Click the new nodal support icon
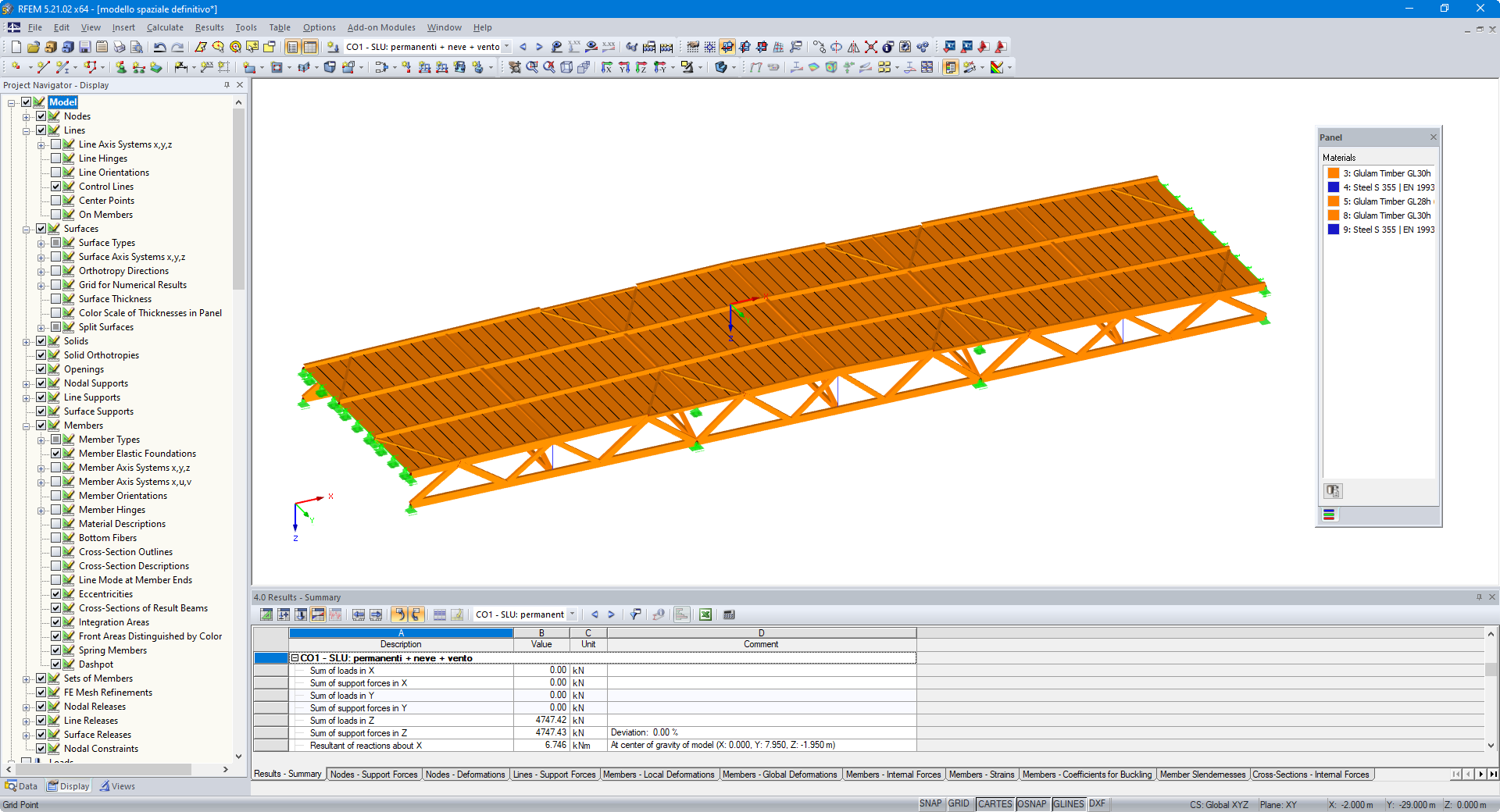Image resolution: width=1500 pixels, height=812 pixels. [x=121, y=67]
